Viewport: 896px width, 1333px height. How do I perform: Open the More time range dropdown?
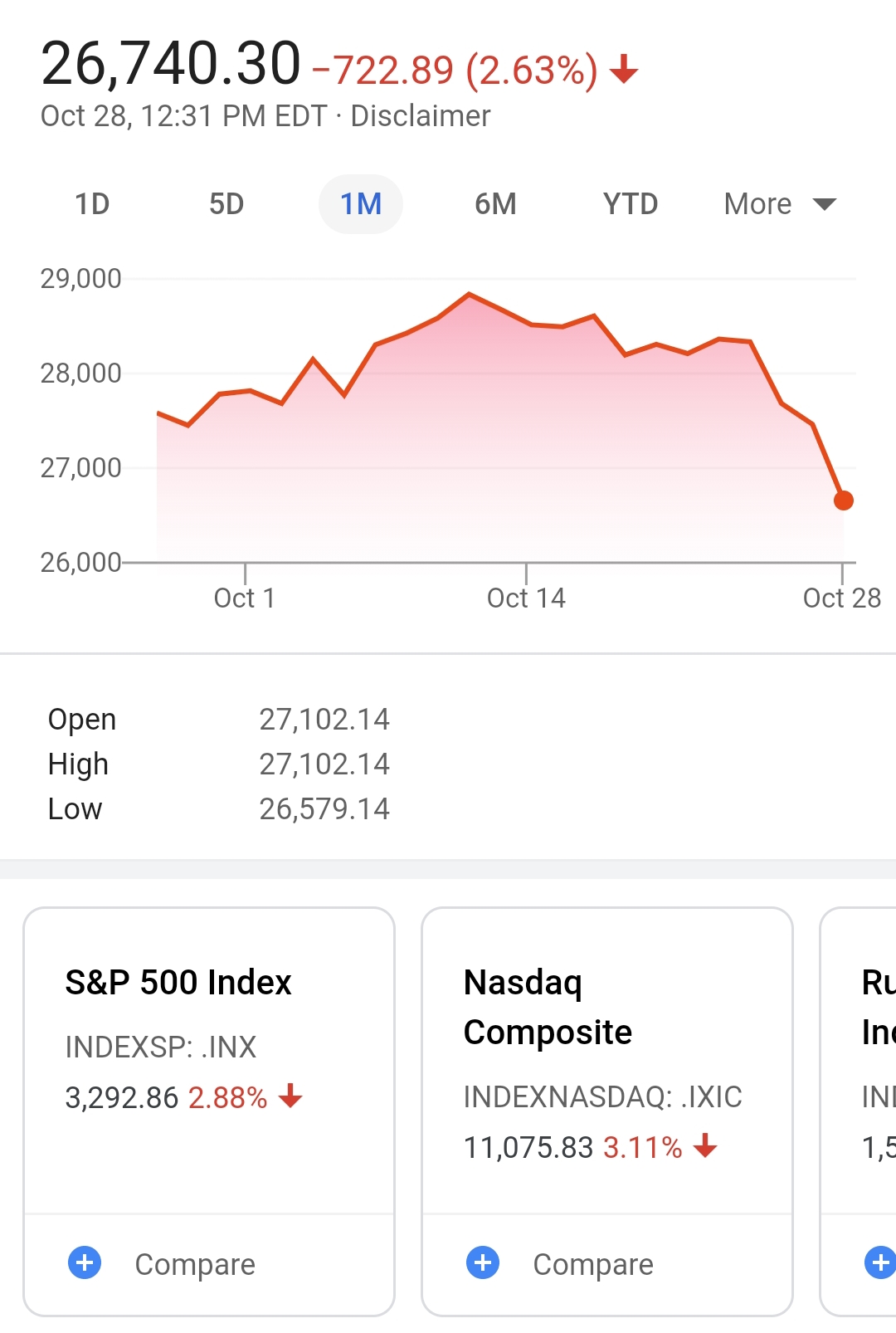point(780,204)
